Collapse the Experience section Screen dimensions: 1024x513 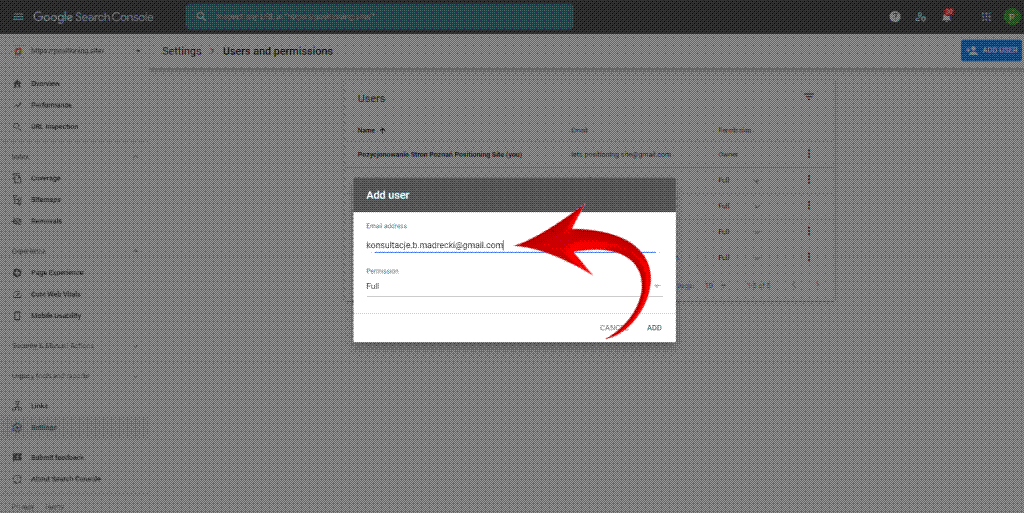pyautogui.click(x=135, y=251)
